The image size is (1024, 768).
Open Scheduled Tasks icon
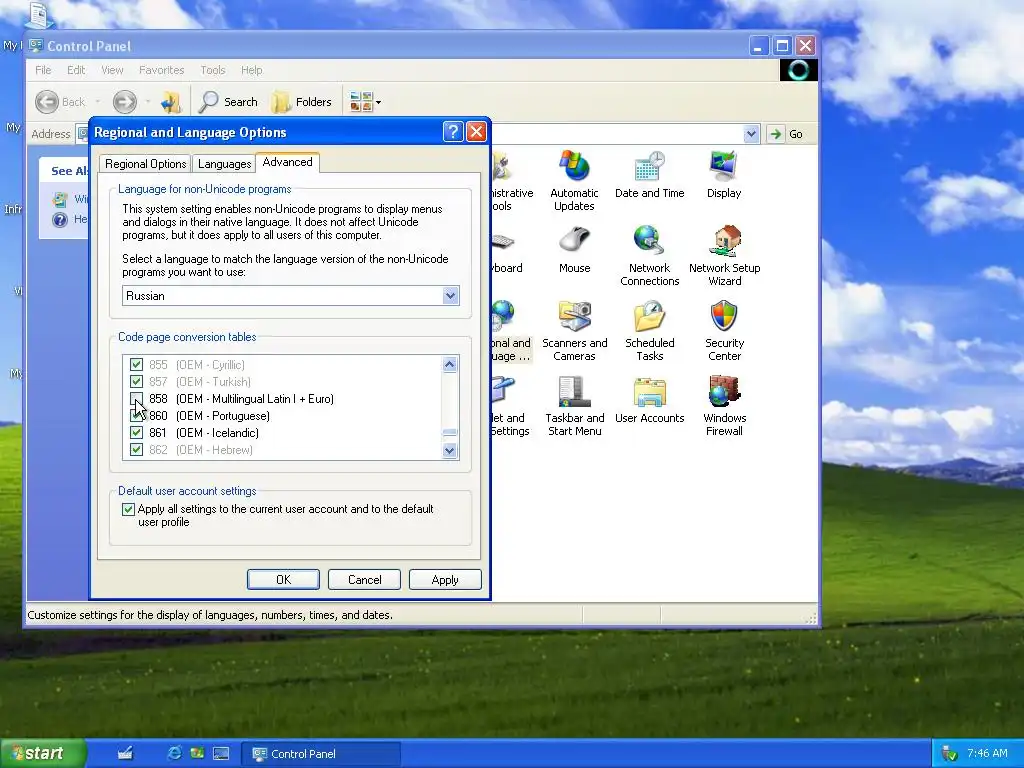coord(649,331)
